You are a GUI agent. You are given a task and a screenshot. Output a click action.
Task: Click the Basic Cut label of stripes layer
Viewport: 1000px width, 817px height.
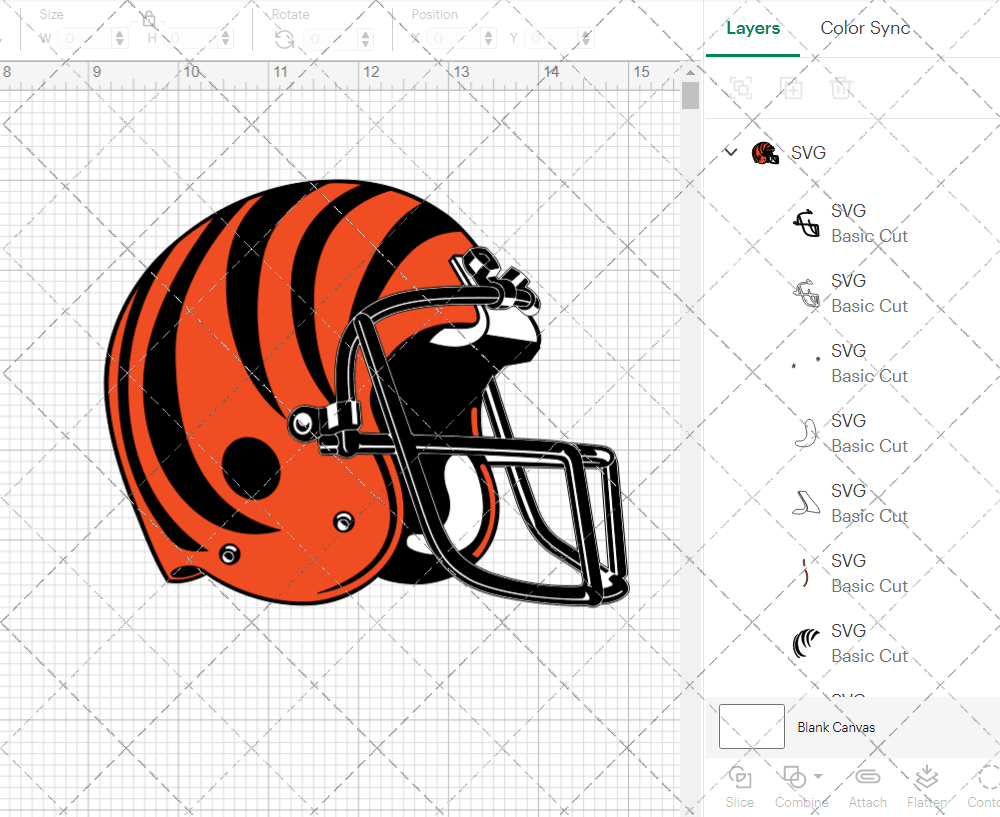[x=869, y=656]
